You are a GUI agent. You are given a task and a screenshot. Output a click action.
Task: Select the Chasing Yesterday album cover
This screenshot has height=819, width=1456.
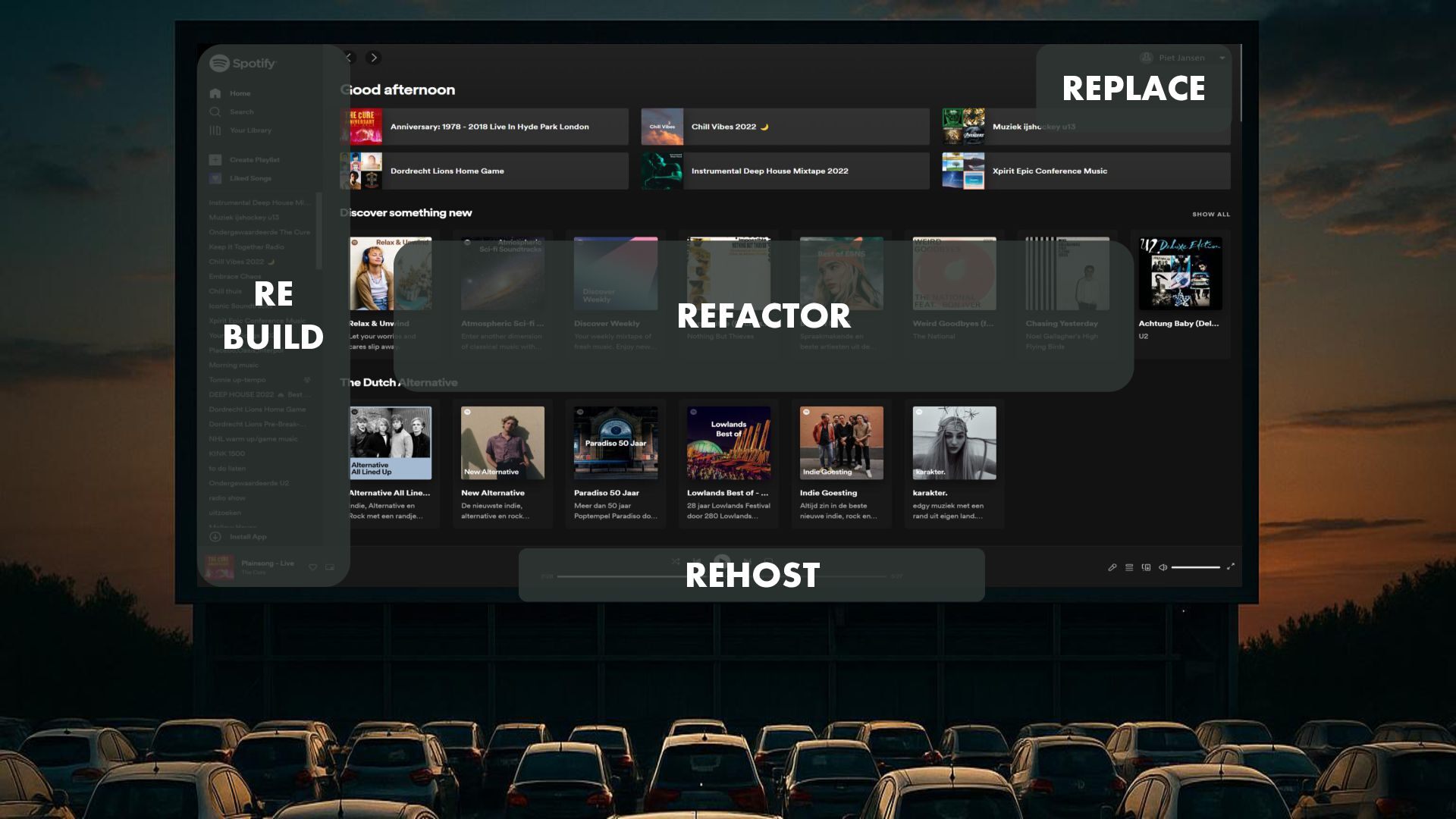[x=1068, y=273]
